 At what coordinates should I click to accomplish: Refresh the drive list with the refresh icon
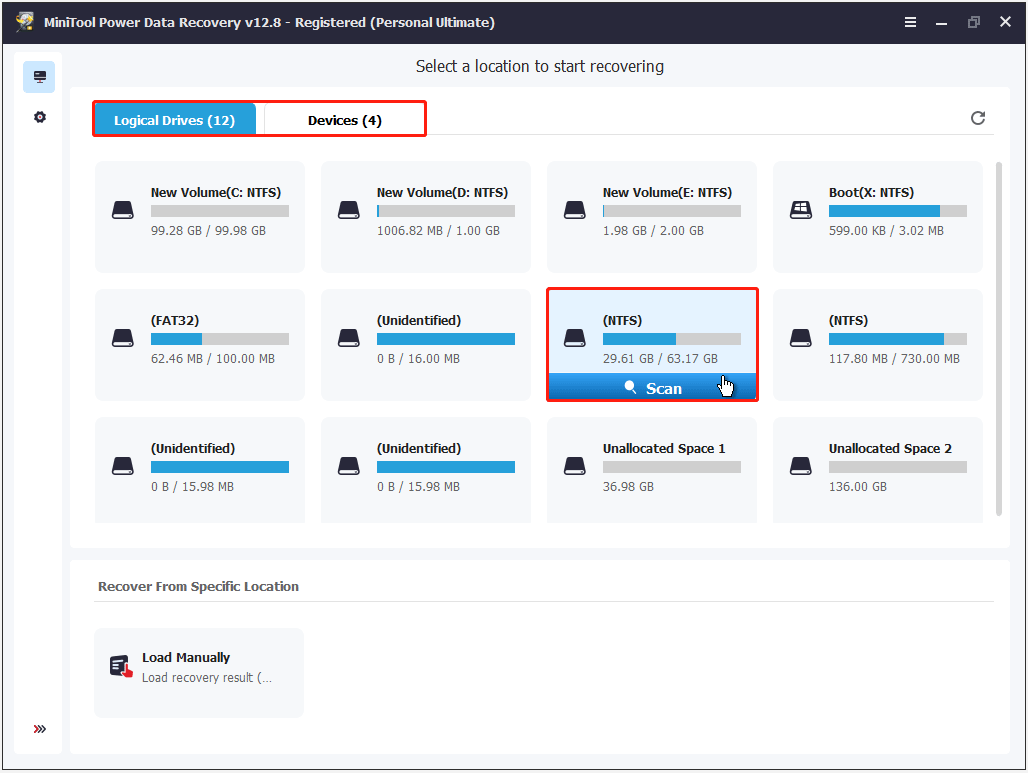coord(978,117)
